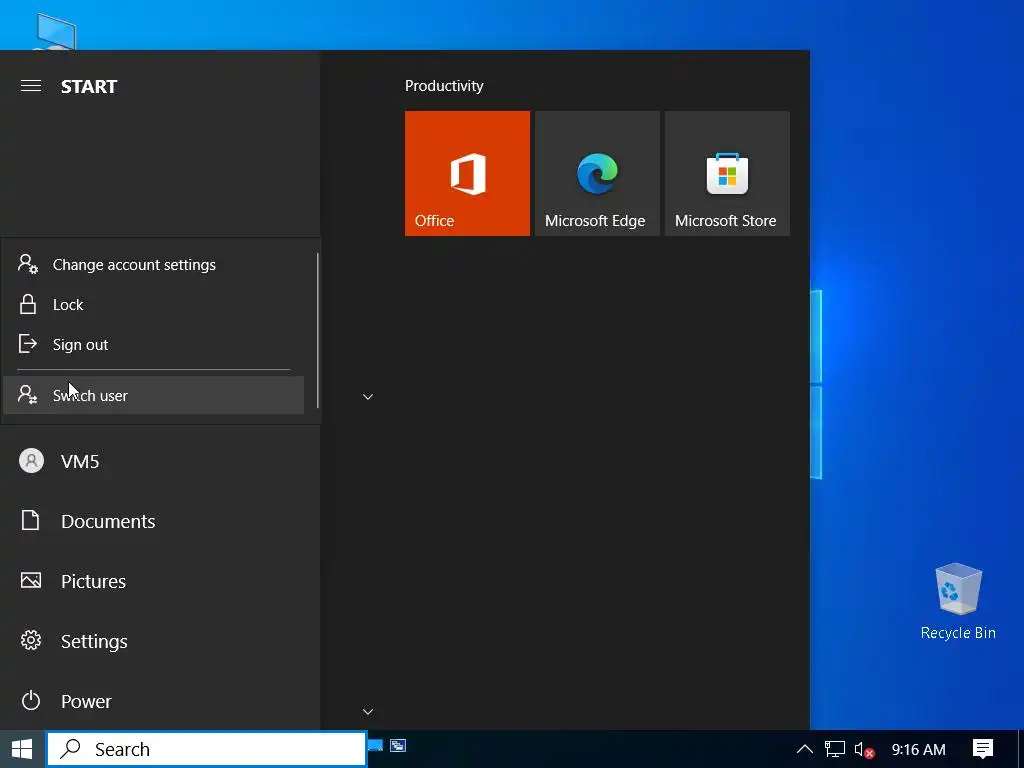Screen dimensions: 1024x768
Task: Open the Office tile
Action: [467, 173]
